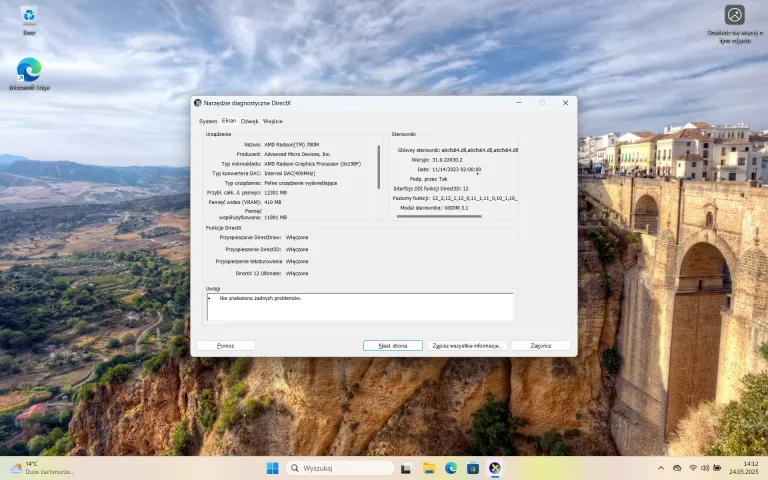This screenshot has width=768, height=480.
Task: Click the device info vertical scrollbar
Action: (379, 167)
